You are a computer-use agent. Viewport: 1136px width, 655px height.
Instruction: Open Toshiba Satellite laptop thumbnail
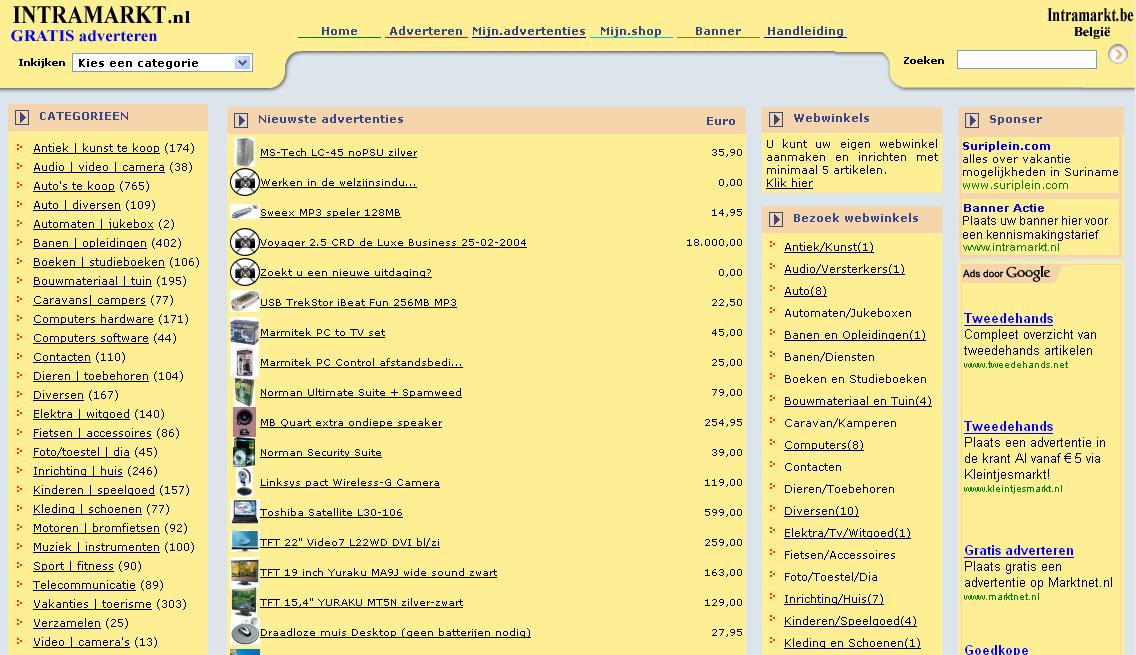pyautogui.click(x=245, y=512)
